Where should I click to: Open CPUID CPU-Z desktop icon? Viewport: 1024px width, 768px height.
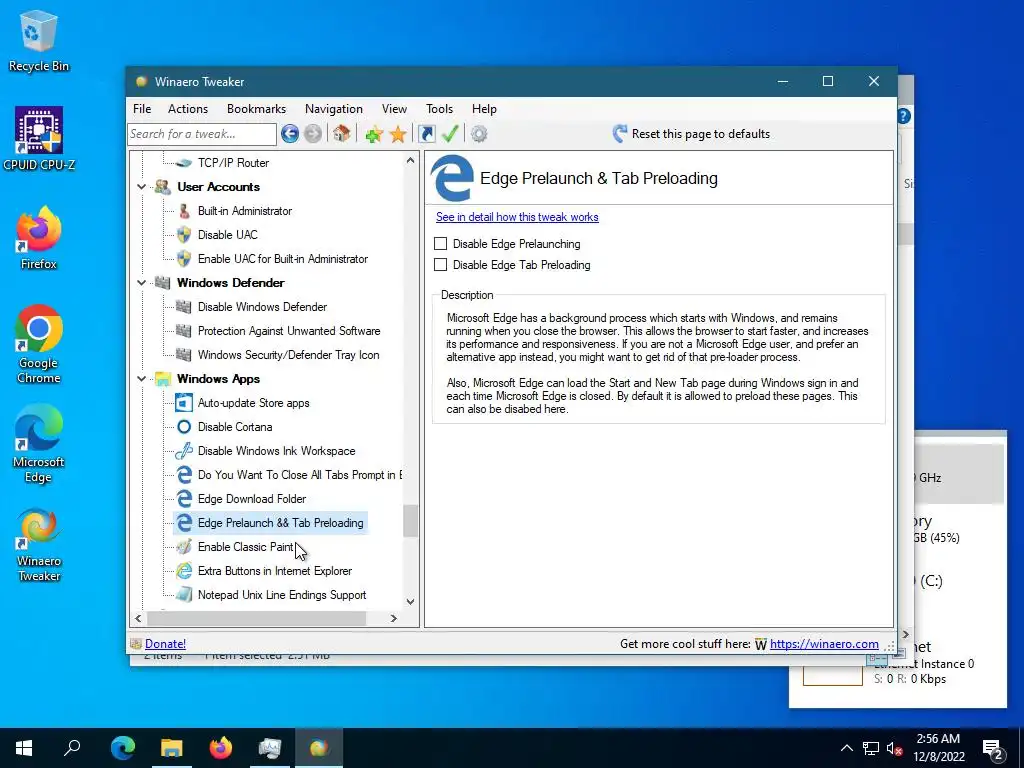pyautogui.click(x=39, y=139)
